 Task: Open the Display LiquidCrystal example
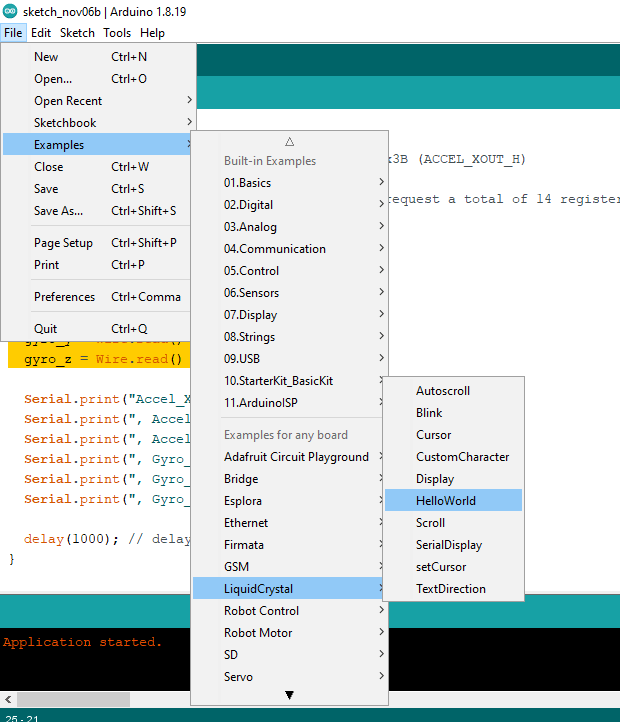[x=453, y=479]
